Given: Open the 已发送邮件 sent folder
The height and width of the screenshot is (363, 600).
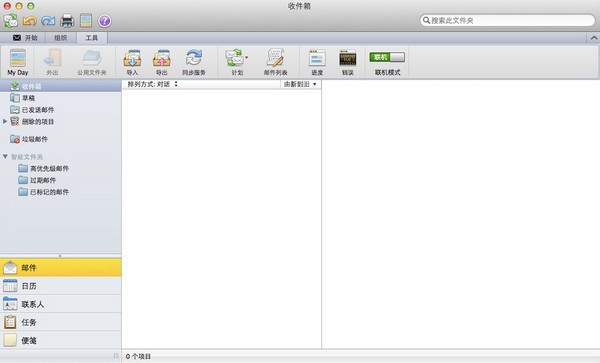Looking at the screenshot, I should click(60, 110).
